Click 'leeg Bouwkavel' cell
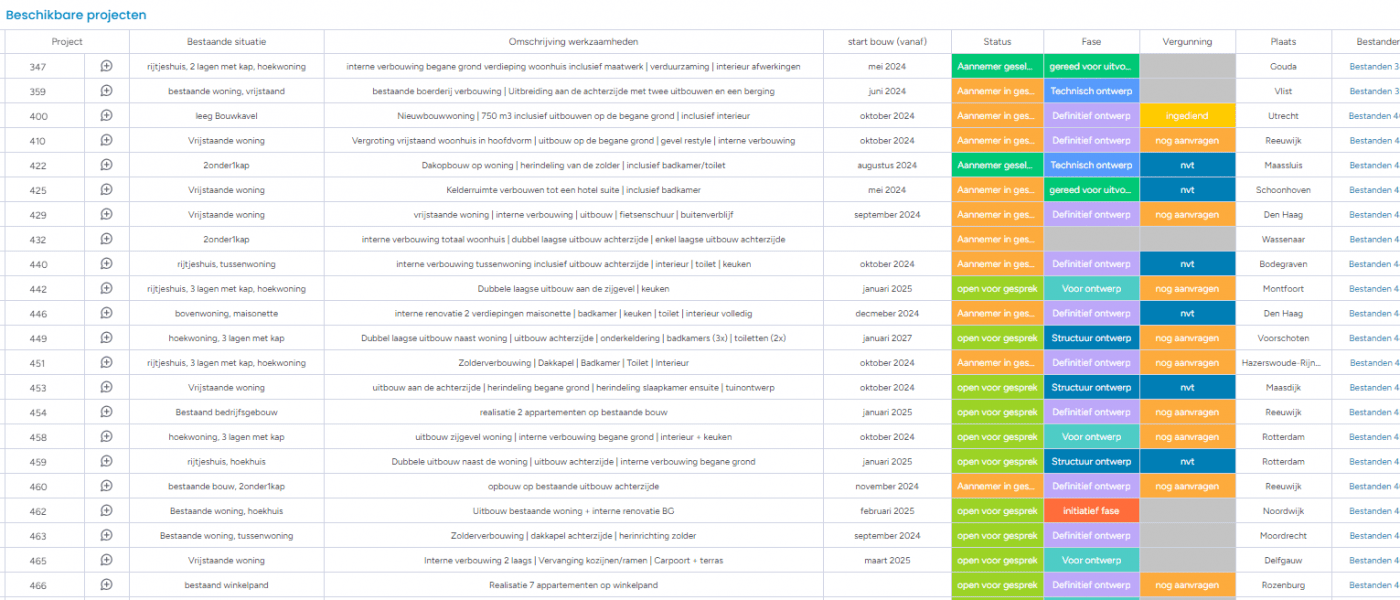 (227, 116)
